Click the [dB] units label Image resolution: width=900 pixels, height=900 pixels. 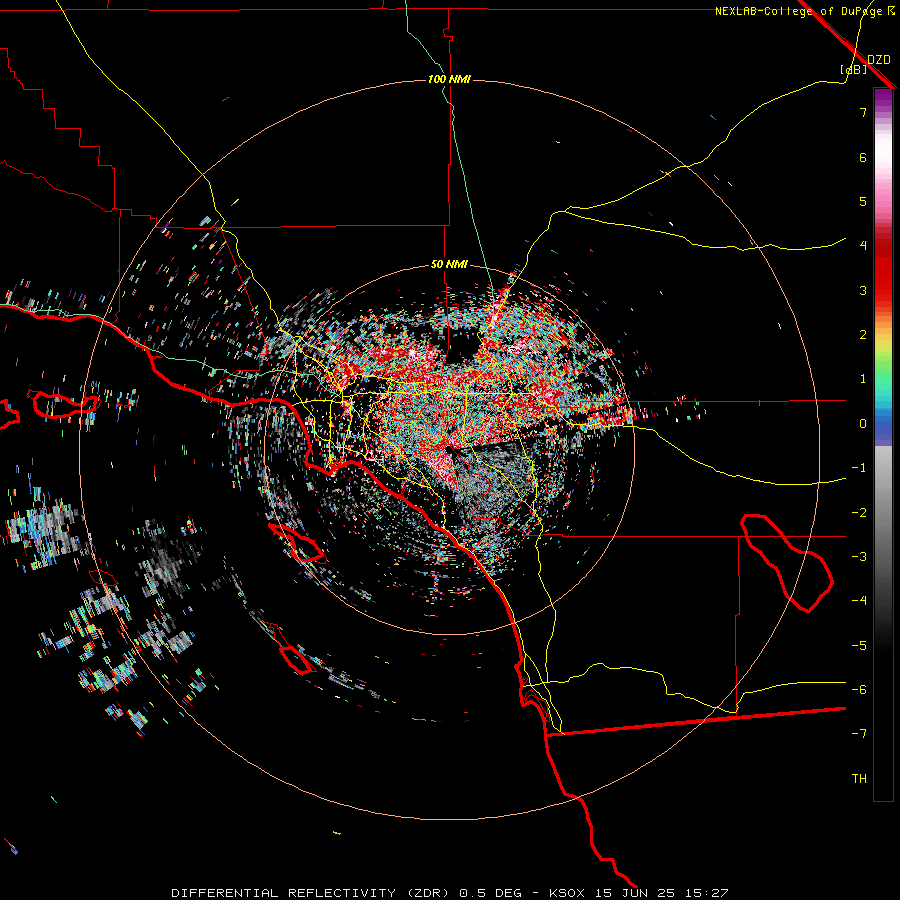[853, 70]
